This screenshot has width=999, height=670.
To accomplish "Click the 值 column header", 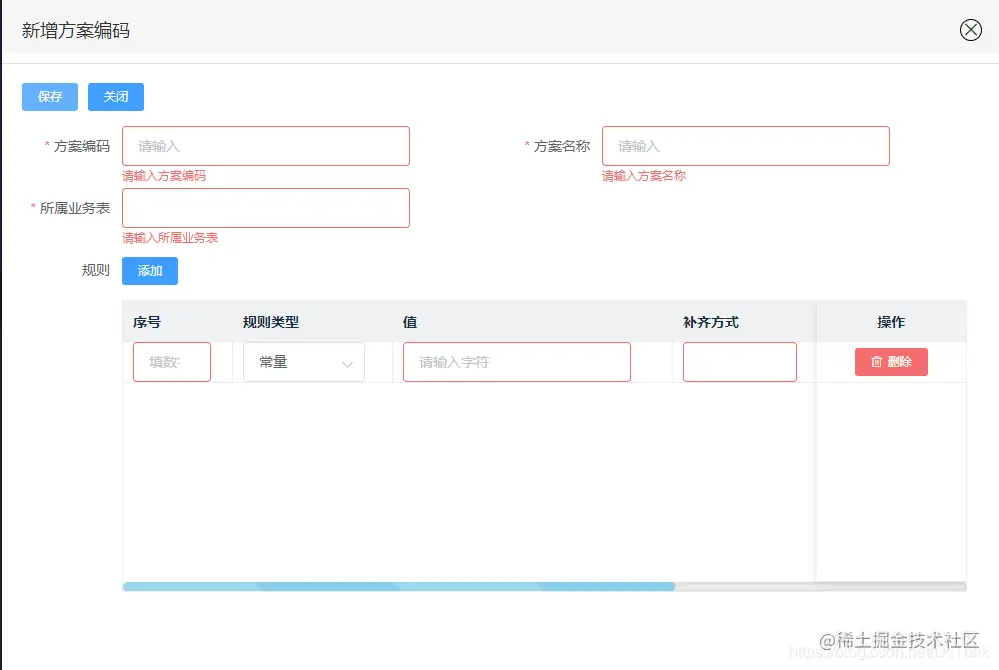I will pyautogui.click(x=410, y=322).
